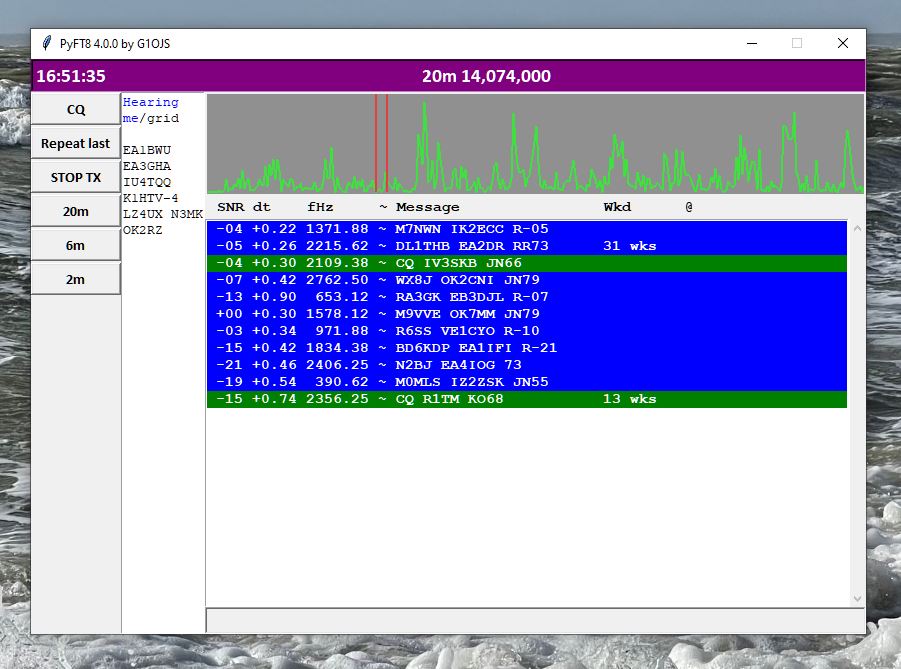The height and width of the screenshot is (669, 901).
Task: Select the N2BJ EA4IOG 73 message
Action: pyautogui.click(x=526, y=365)
